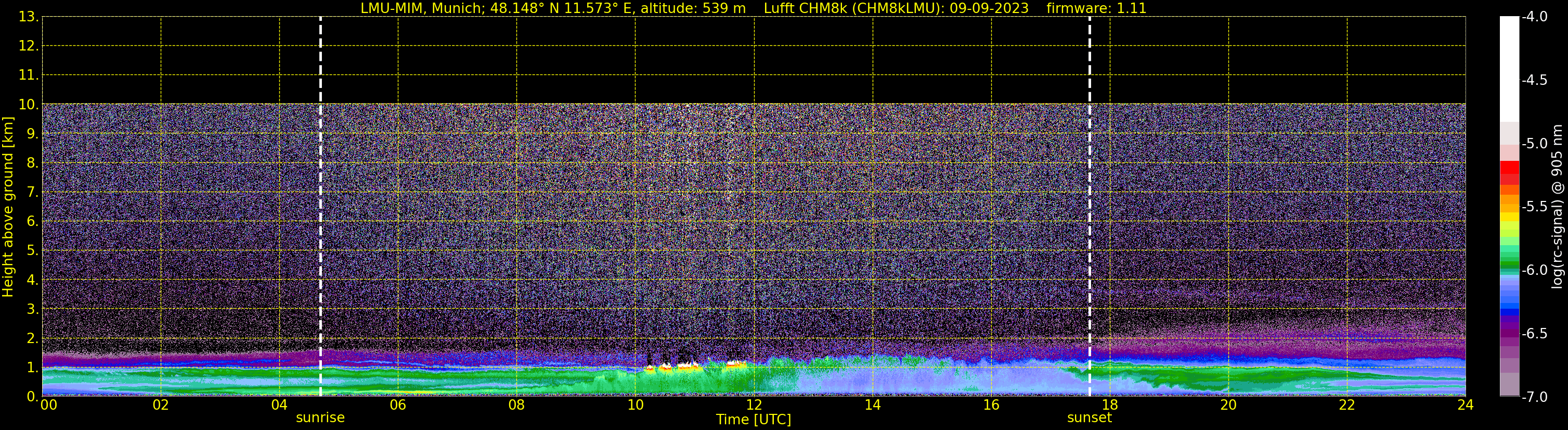The width and height of the screenshot is (1568, 430).
Task: Click height axis tick label 11
Action: pos(28,75)
